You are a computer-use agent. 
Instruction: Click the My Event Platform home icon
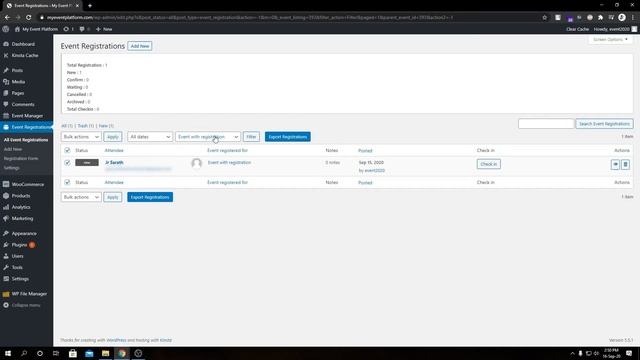tap(17, 29)
